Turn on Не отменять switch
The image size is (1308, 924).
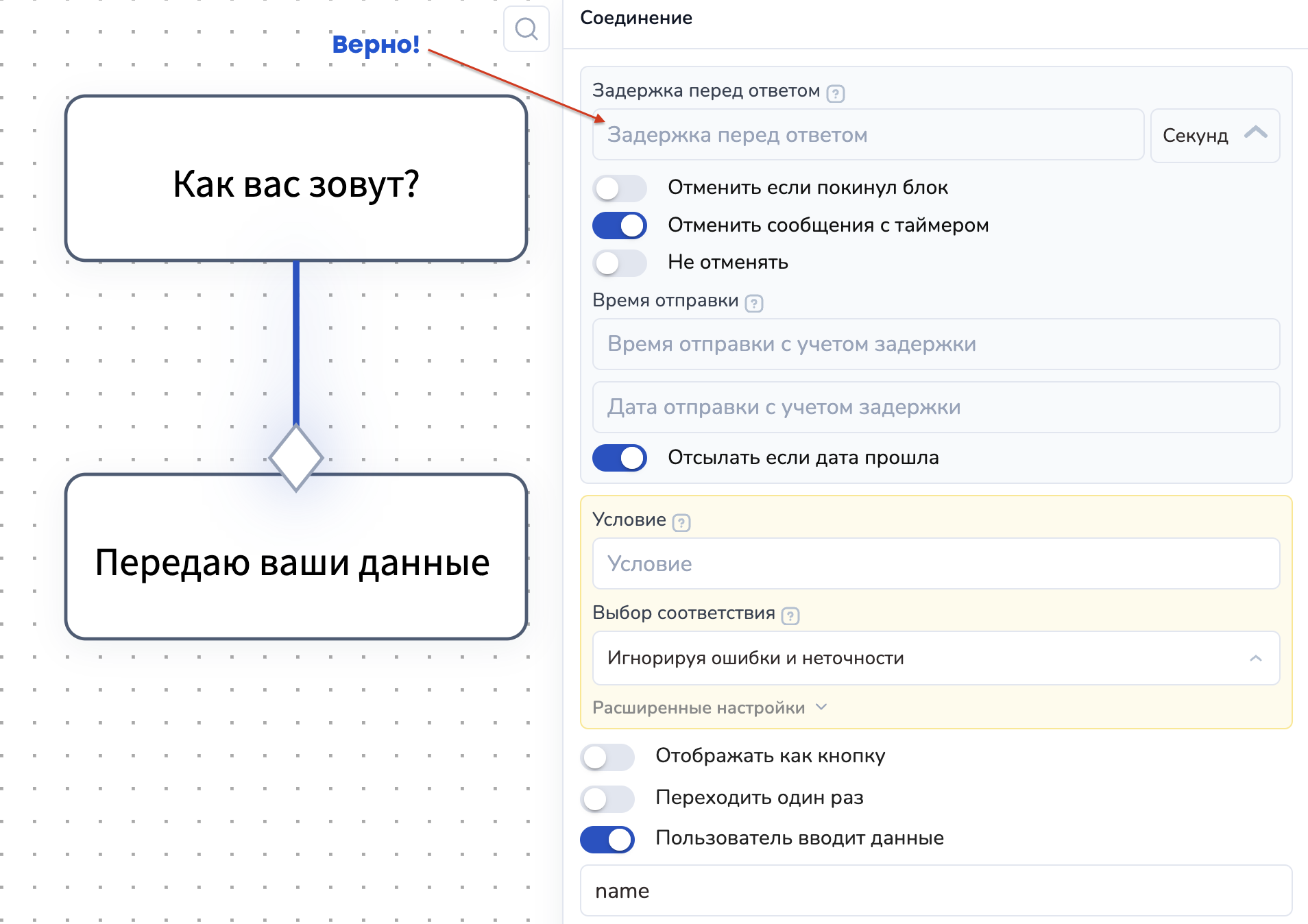(619, 263)
